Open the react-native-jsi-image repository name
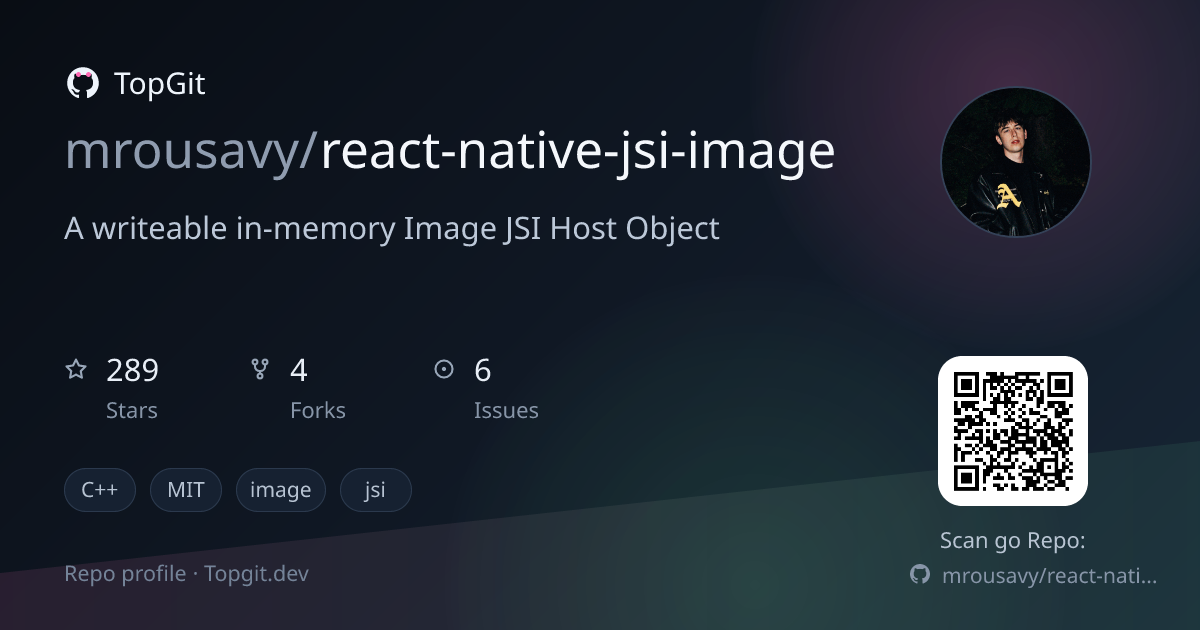The height and width of the screenshot is (630, 1200). pos(577,152)
